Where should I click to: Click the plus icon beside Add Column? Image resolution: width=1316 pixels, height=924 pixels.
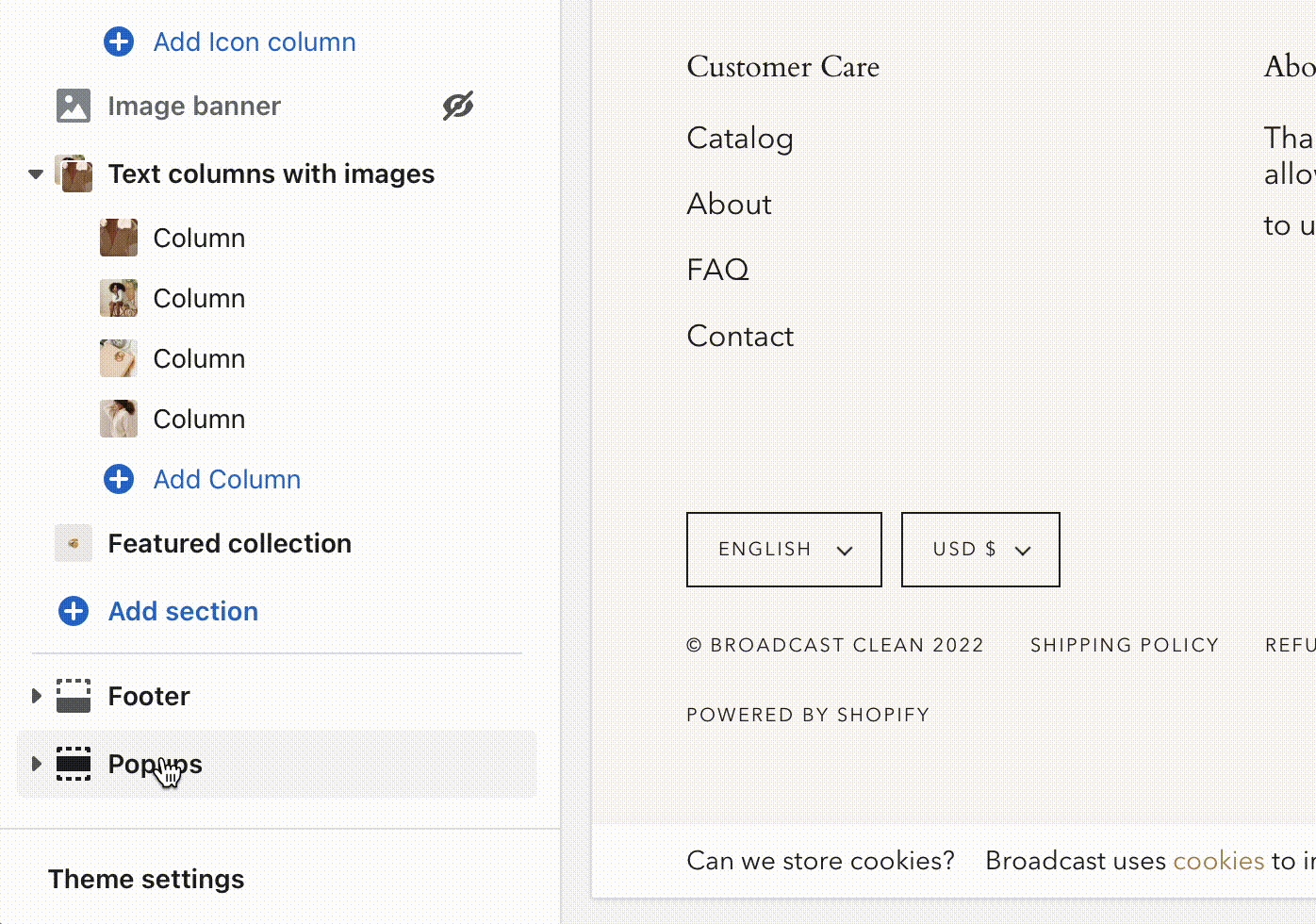[x=119, y=480]
